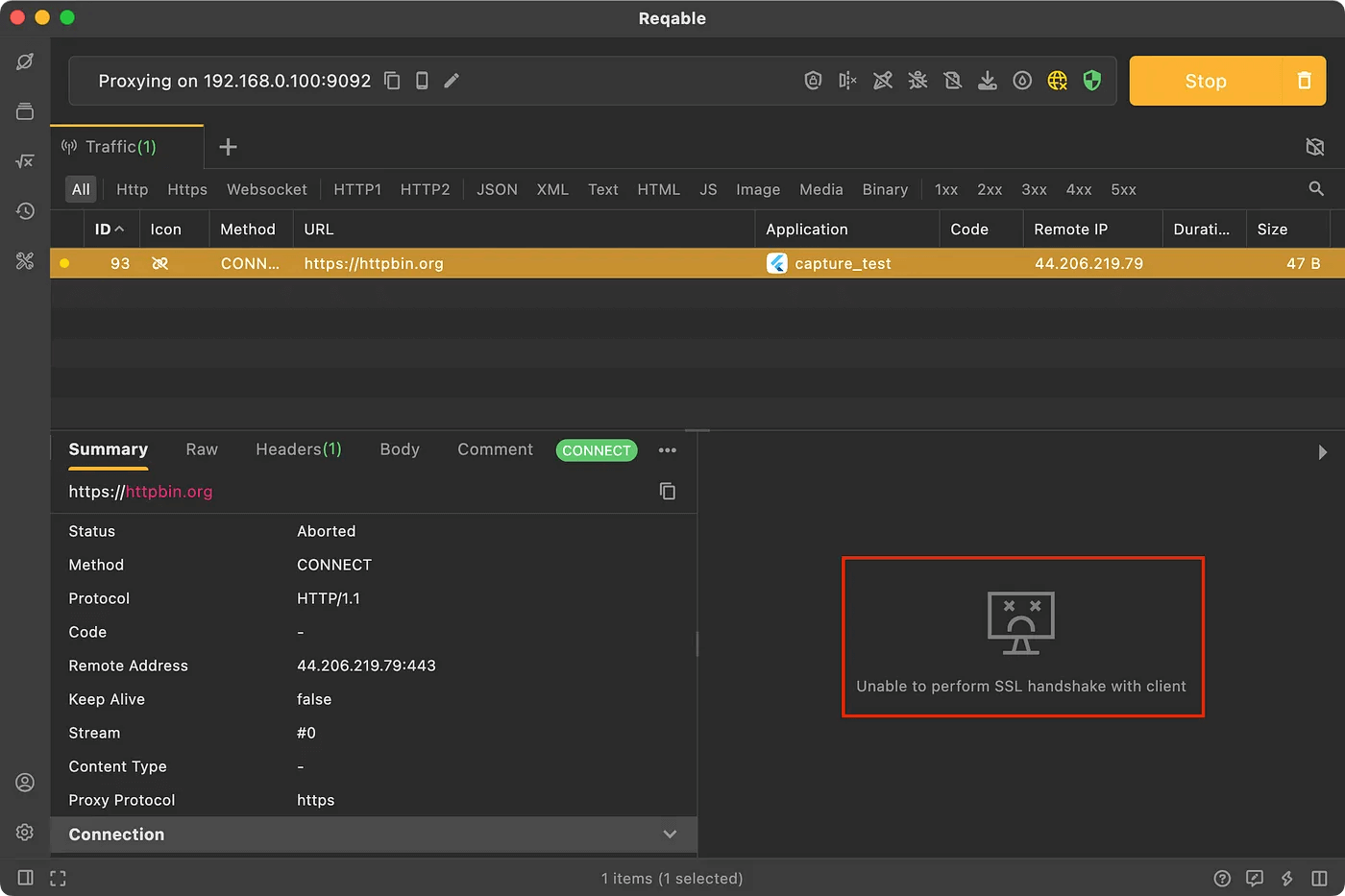Open the Collections stack icon in sidebar
The width and height of the screenshot is (1345, 896).
click(x=25, y=111)
